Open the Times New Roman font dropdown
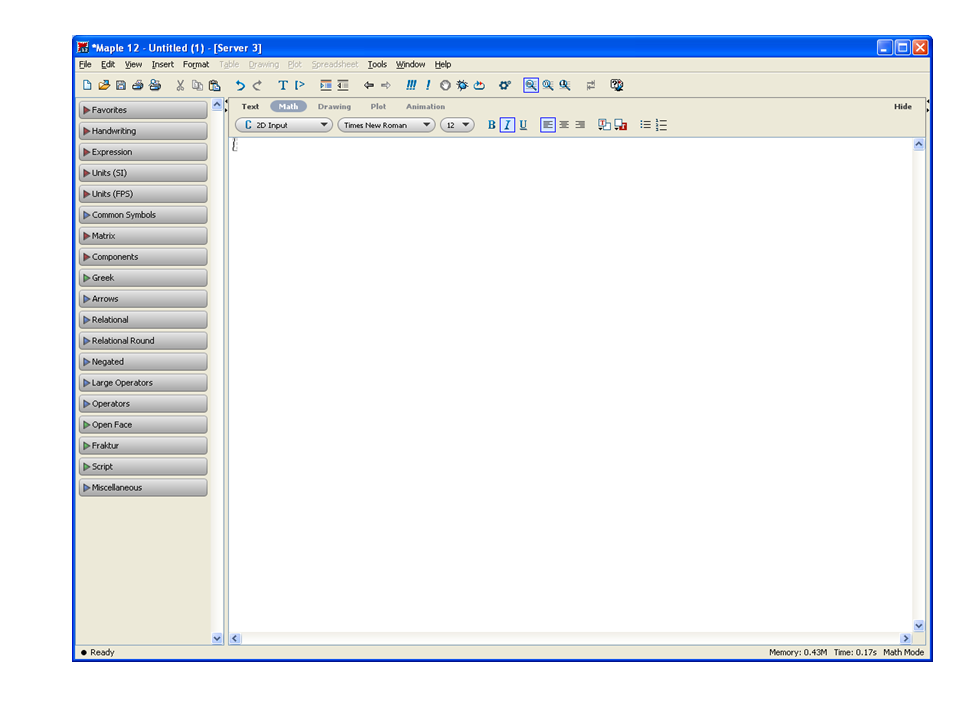960x720 pixels. (386, 125)
